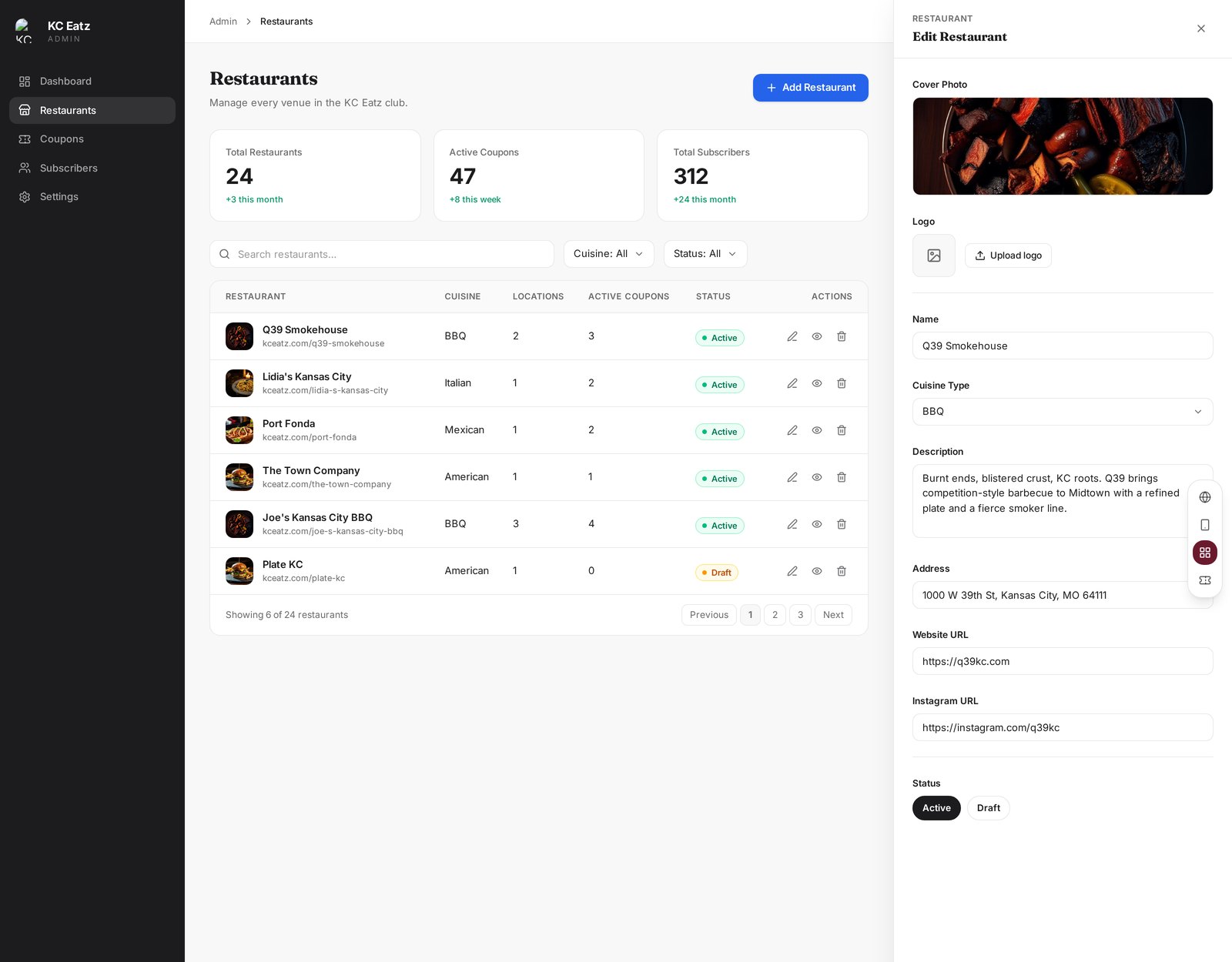This screenshot has width=1232, height=962.
Task: Delete Lidia's Kansas City with the trash icon
Action: (842, 383)
